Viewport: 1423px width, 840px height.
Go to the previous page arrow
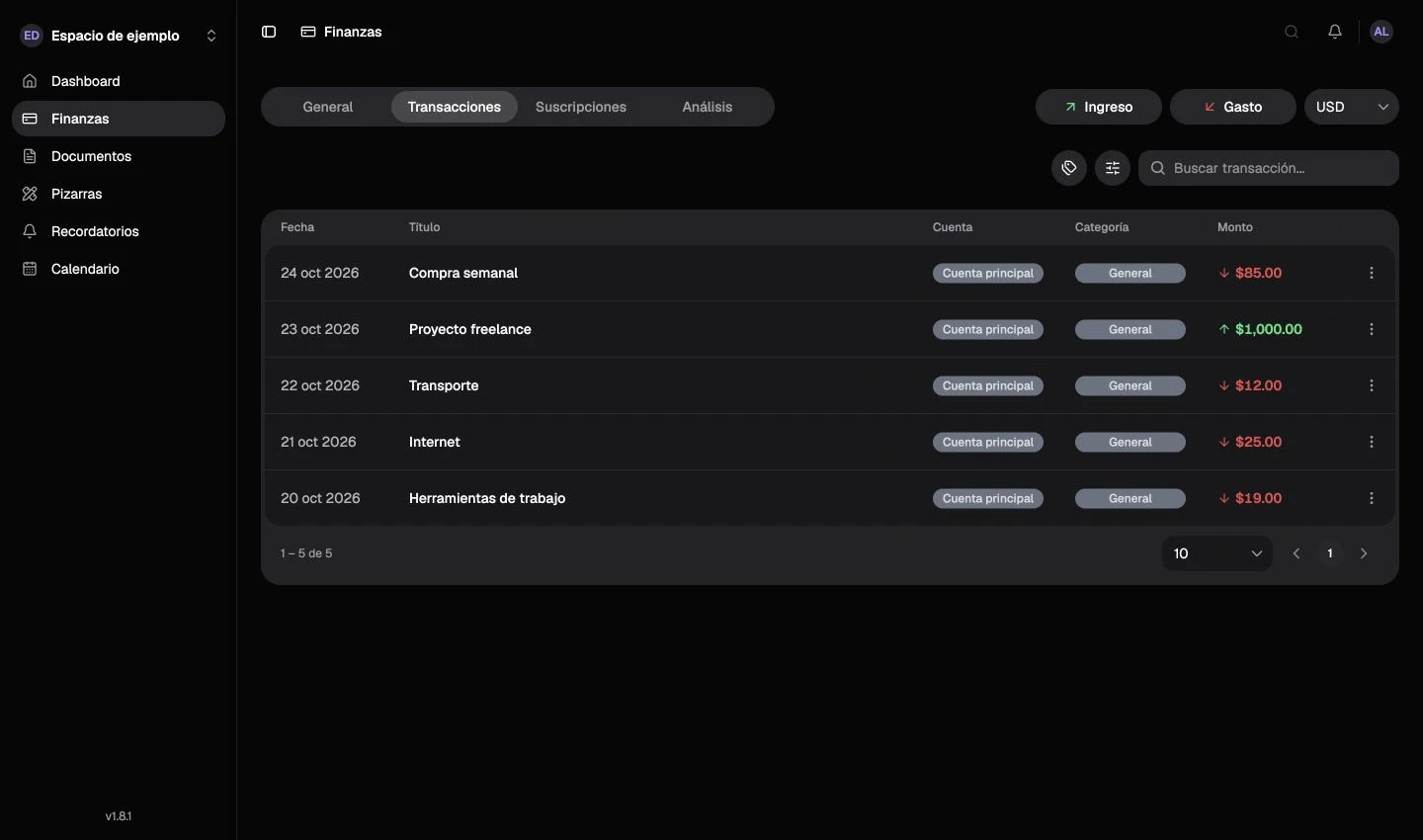[1297, 553]
